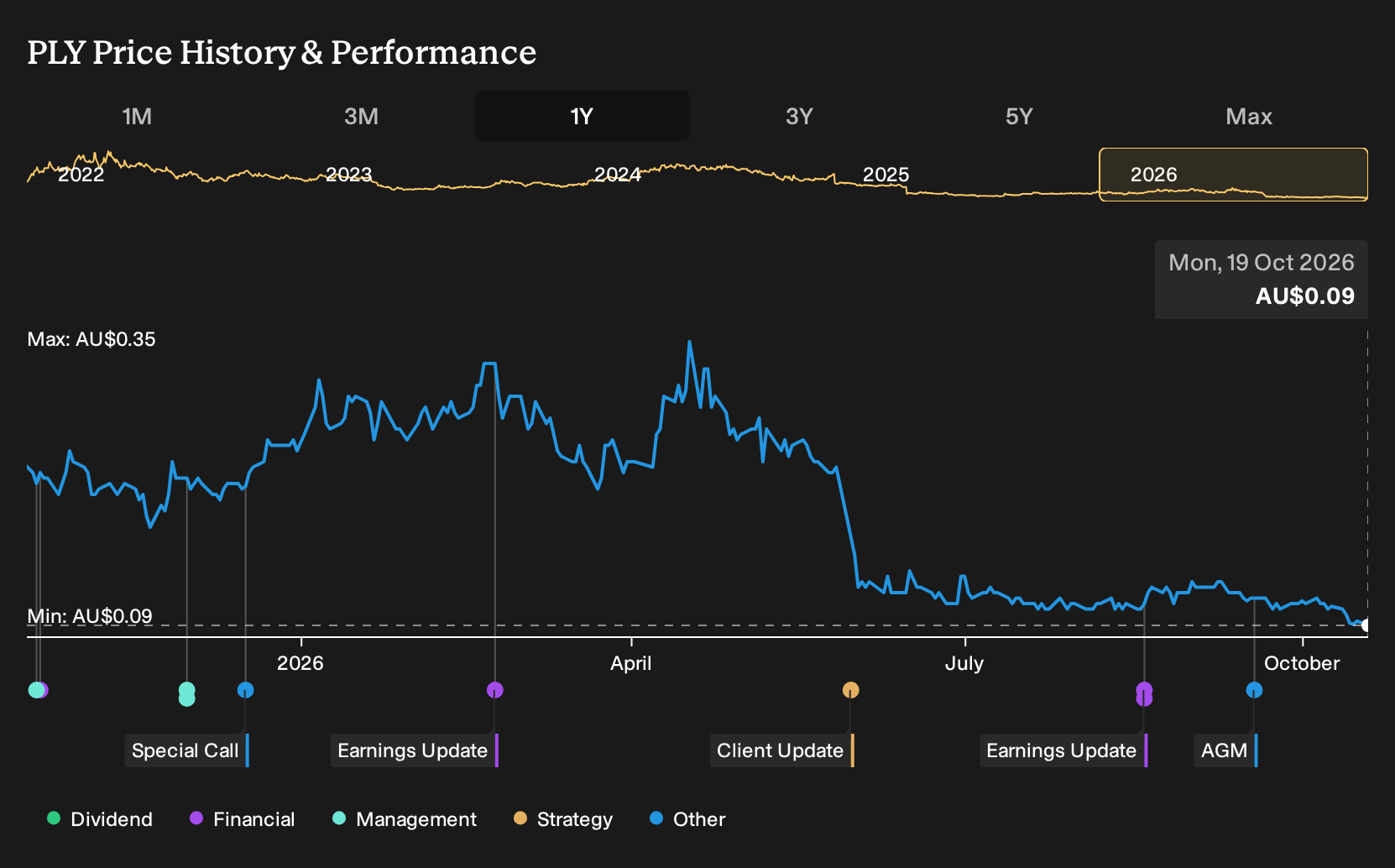The height and width of the screenshot is (868, 1395).
Task: Click the Earnings Update label near July
Action: pos(1063,750)
